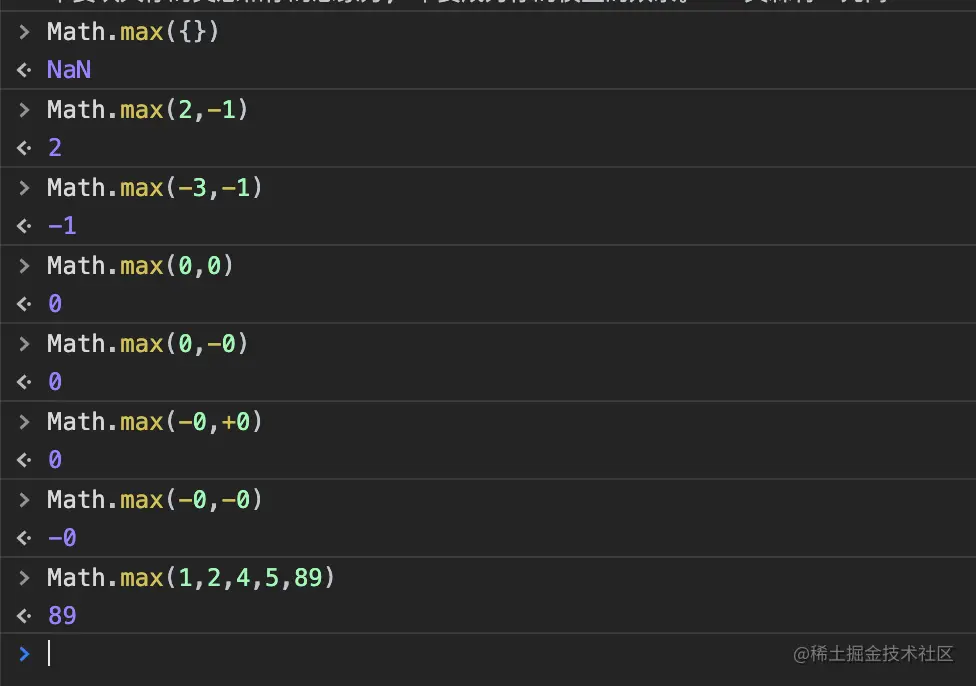Select the input Math.max(-0,-0)

click(154, 499)
